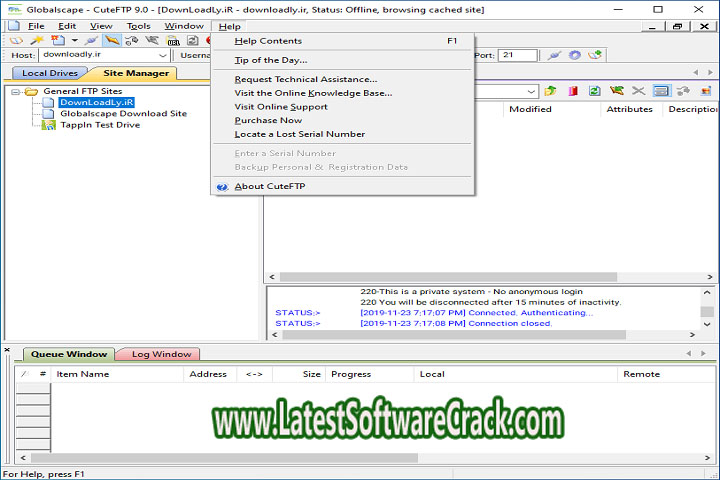Select Tip of the Day menu entry
Screen dimensions: 720x480
point(270,60)
